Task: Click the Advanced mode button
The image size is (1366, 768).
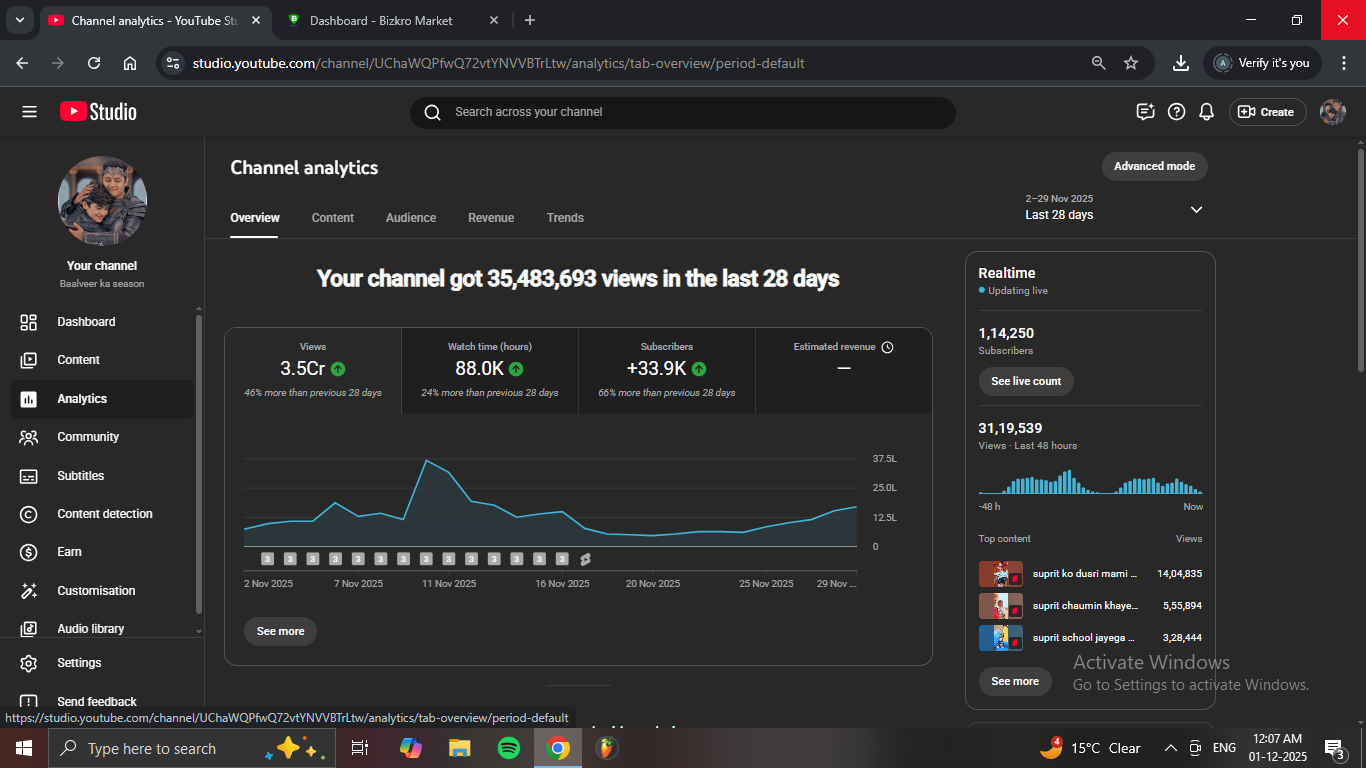Action: (x=1154, y=166)
